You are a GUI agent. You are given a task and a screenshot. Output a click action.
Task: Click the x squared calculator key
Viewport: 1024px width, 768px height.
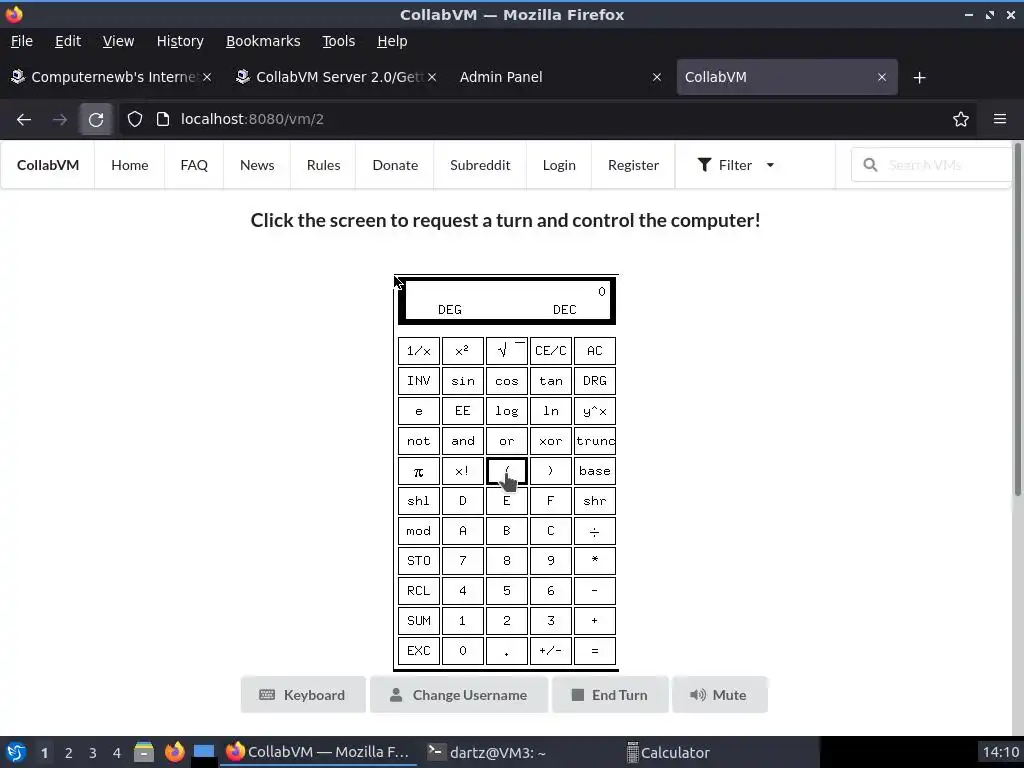point(462,351)
